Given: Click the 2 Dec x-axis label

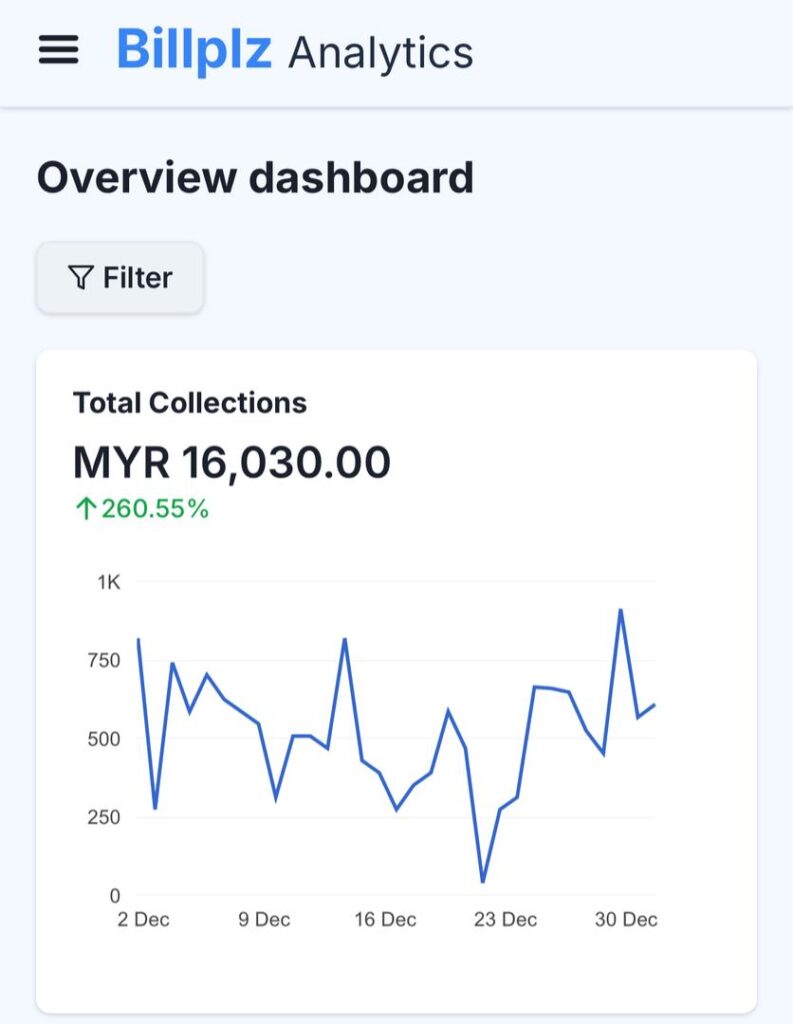Looking at the screenshot, I should point(143,920).
